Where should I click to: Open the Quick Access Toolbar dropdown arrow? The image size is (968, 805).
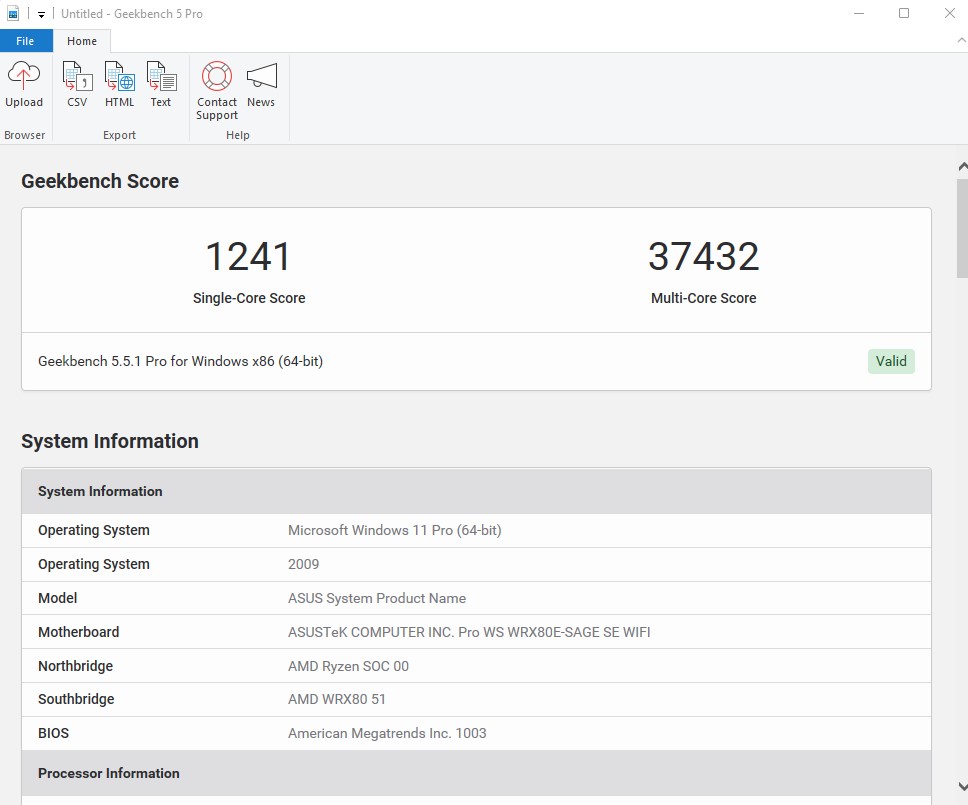click(41, 14)
